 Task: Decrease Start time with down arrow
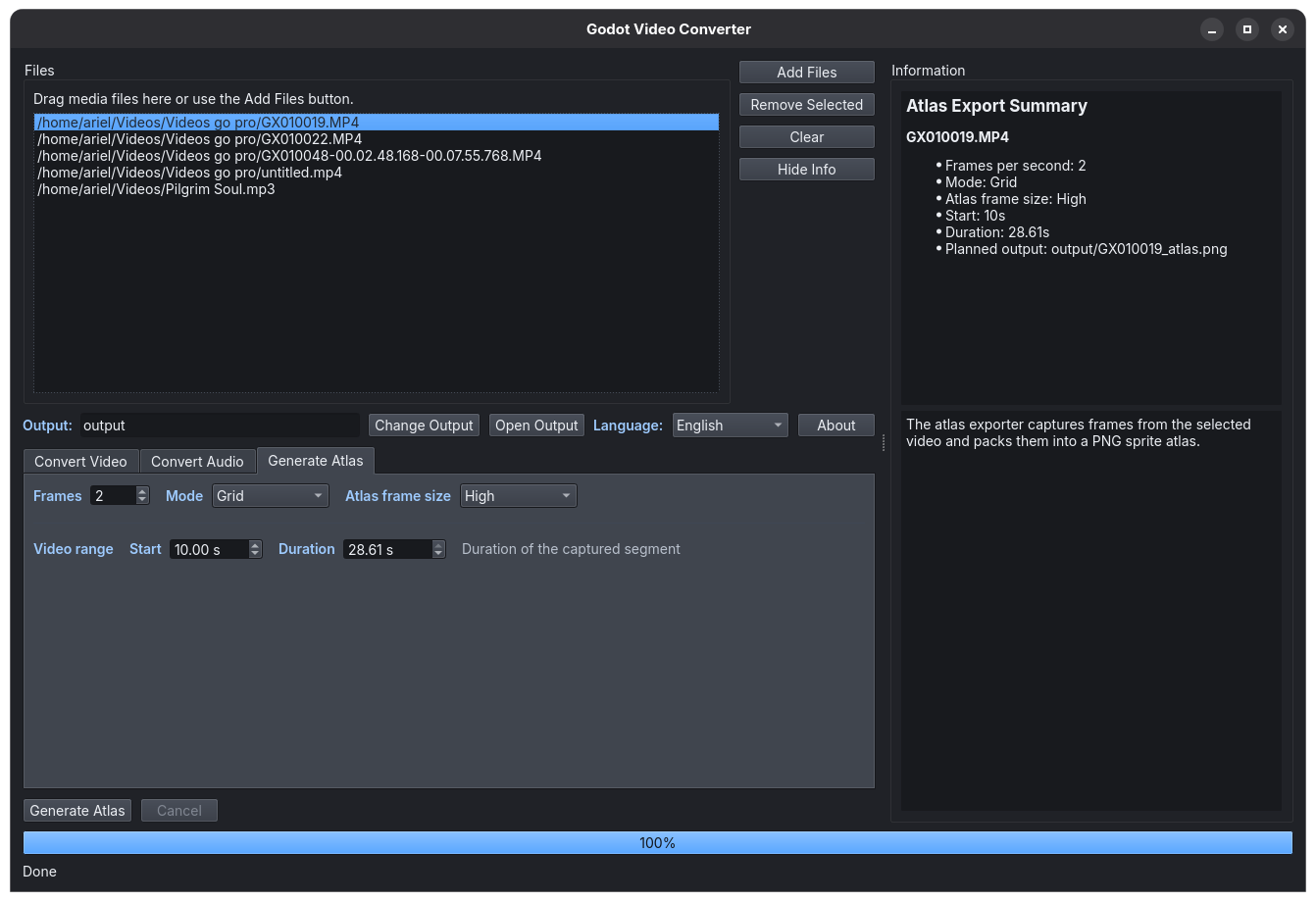click(255, 554)
